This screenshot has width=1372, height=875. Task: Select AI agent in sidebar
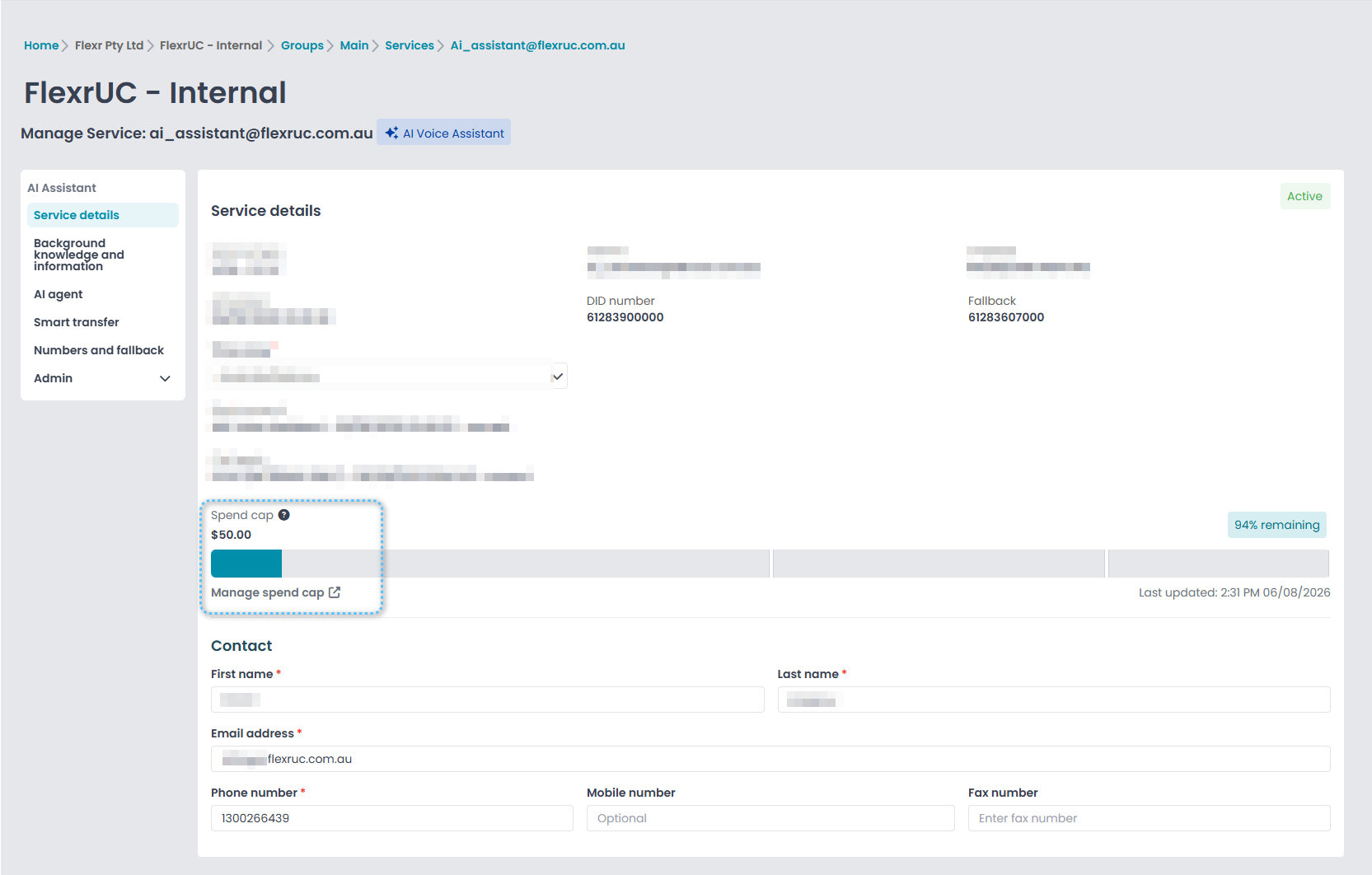pyautogui.click(x=103, y=294)
